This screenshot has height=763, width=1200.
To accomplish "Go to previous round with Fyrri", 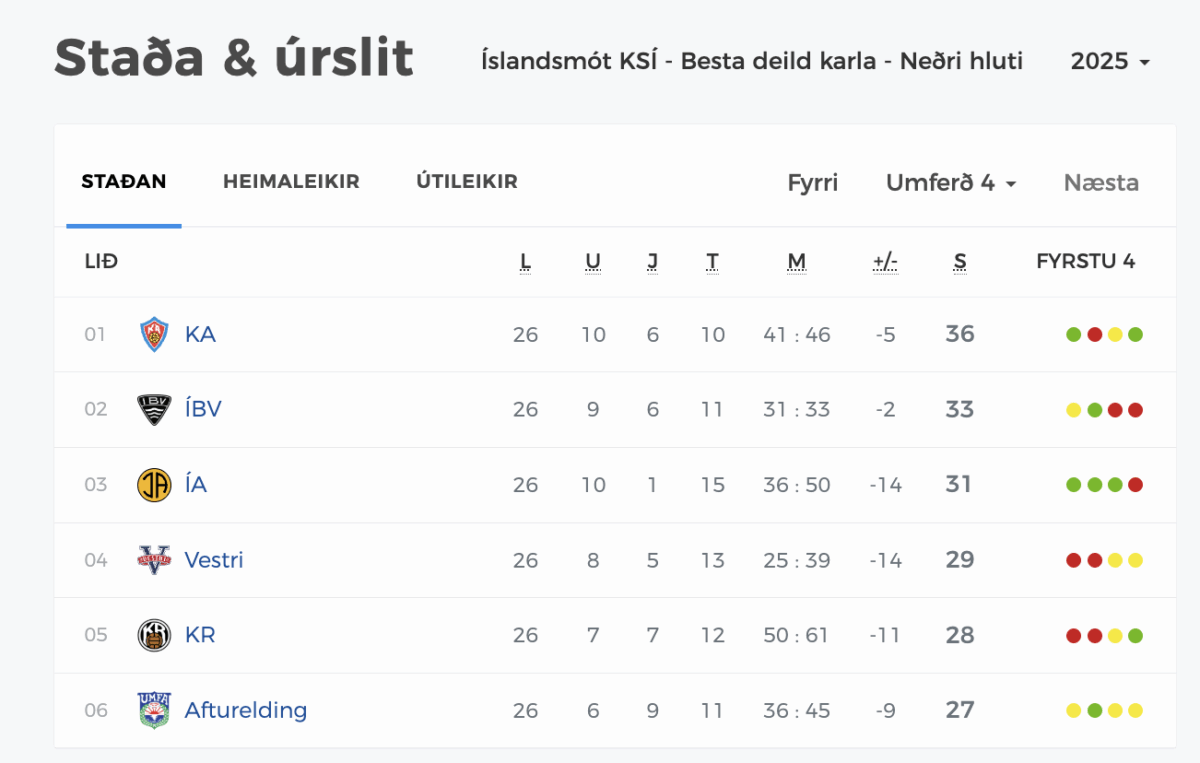I will 813,183.
